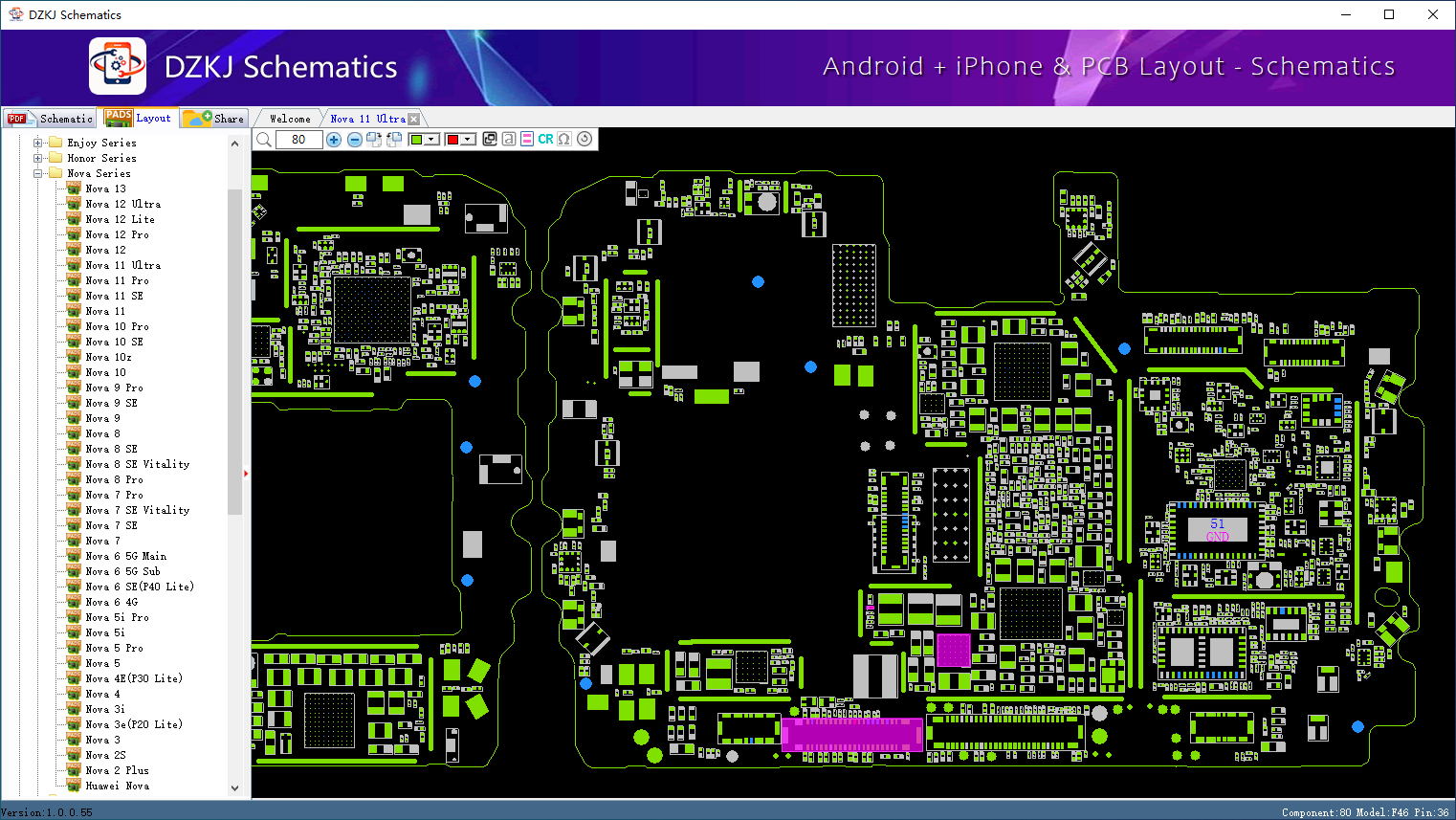Open the Welcome document tab
The width and height of the screenshot is (1456, 820).
[x=290, y=119]
